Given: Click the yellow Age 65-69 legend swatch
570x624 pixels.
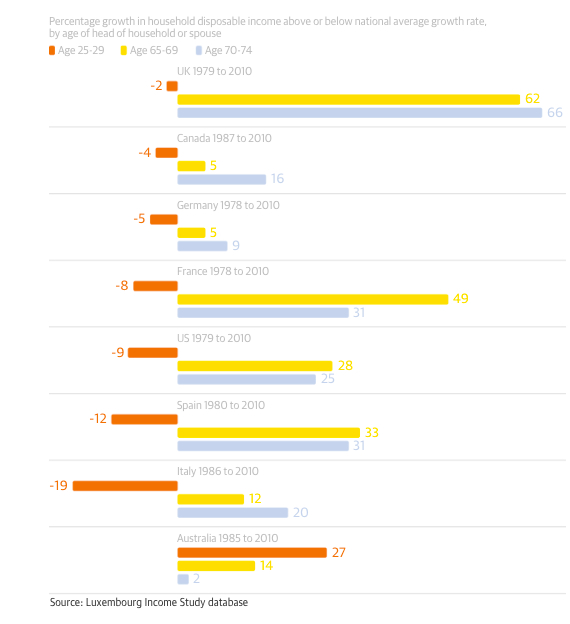Looking at the screenshot, I should point(124,51).
